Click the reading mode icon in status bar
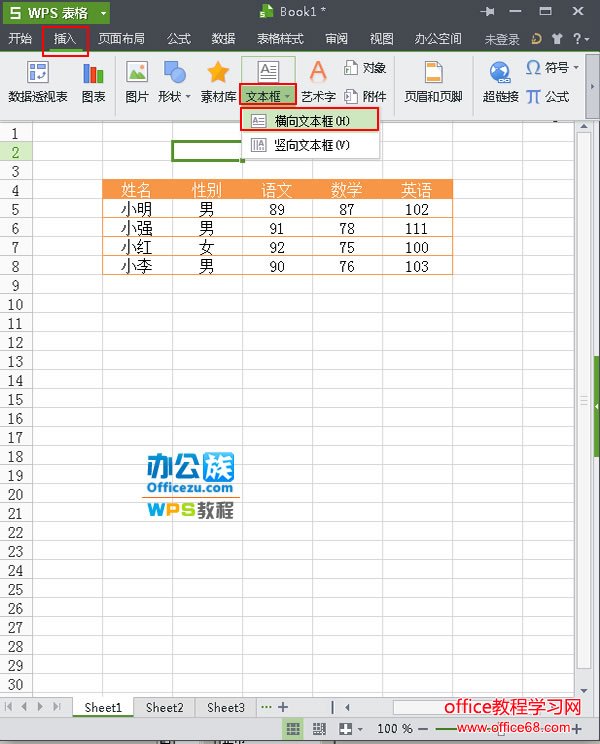Image resolution: width=600 pixels, height=744 pixels. coord(346,728)
